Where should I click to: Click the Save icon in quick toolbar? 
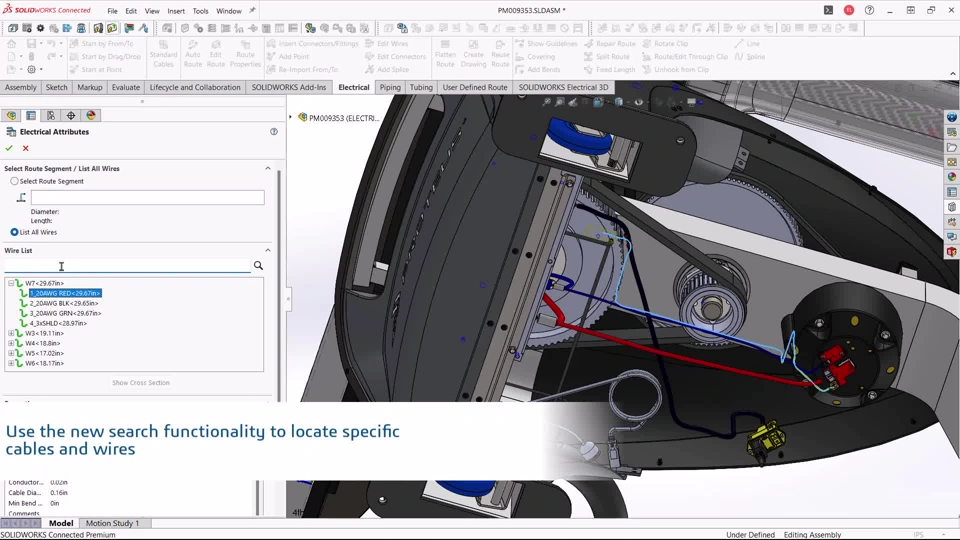coord(31,43)
